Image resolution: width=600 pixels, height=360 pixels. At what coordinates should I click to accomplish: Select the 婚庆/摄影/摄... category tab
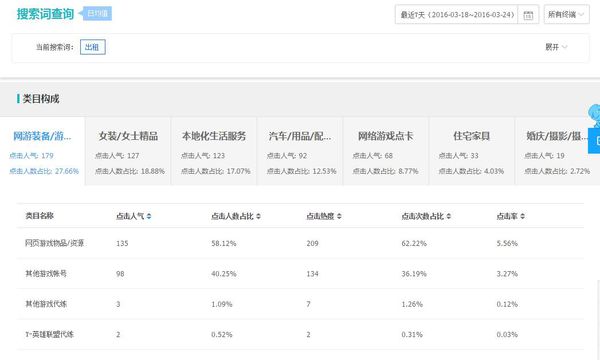tap(557, 151)
